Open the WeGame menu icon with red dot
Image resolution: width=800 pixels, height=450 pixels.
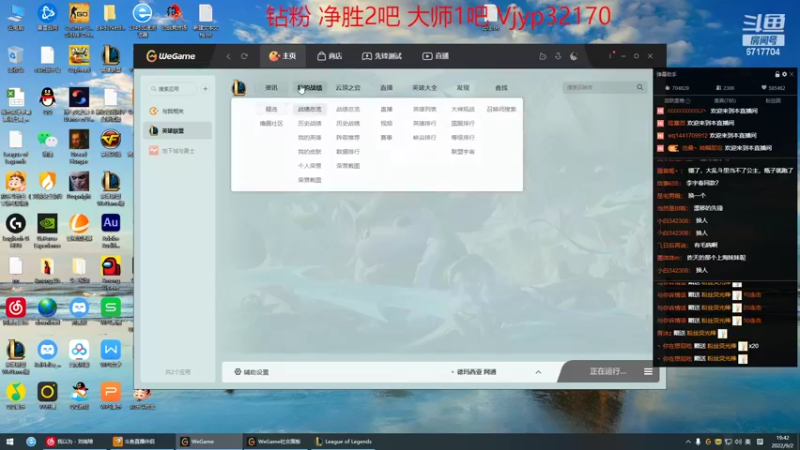tap(611, 55)
